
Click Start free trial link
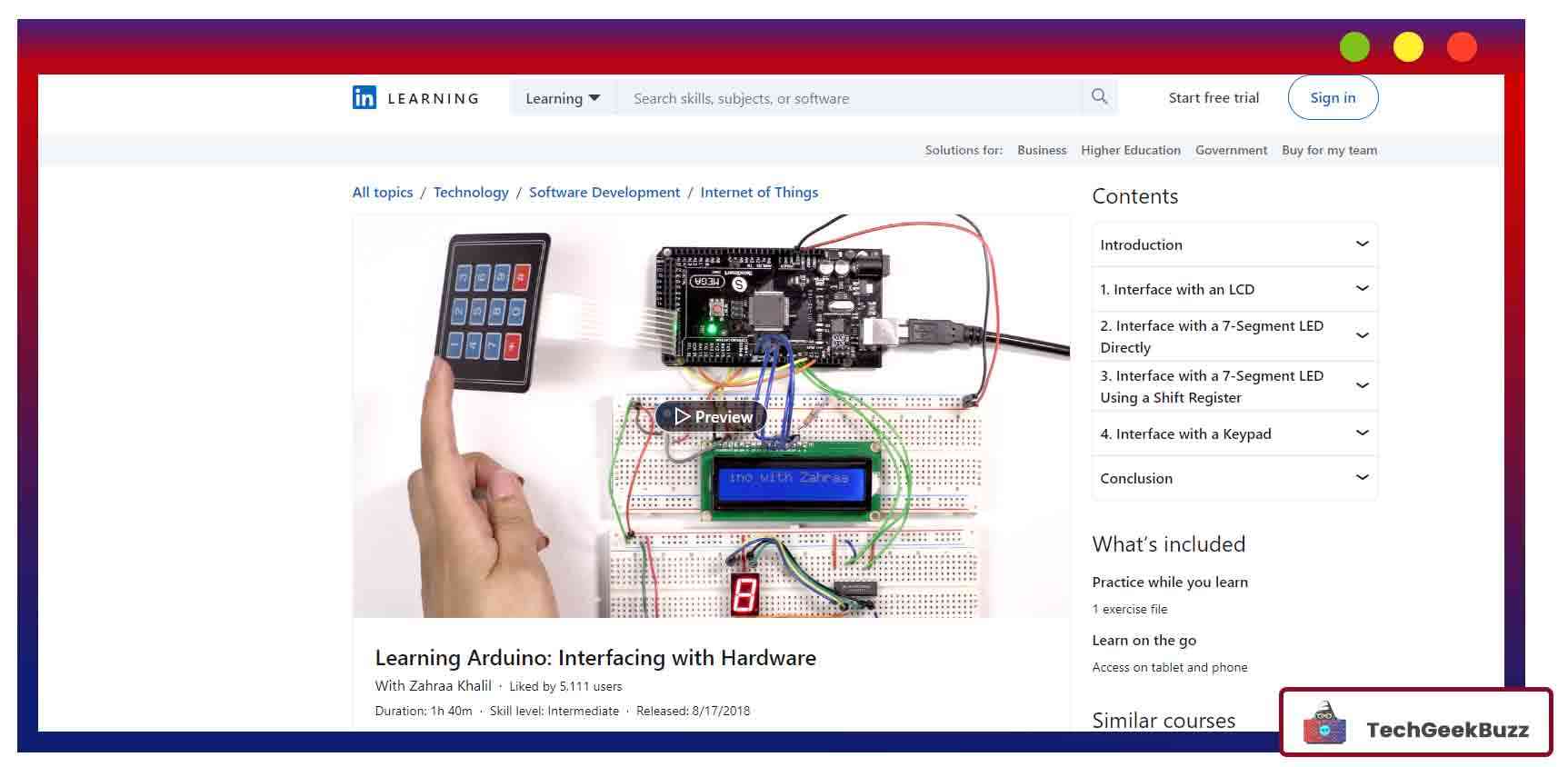1213,98
